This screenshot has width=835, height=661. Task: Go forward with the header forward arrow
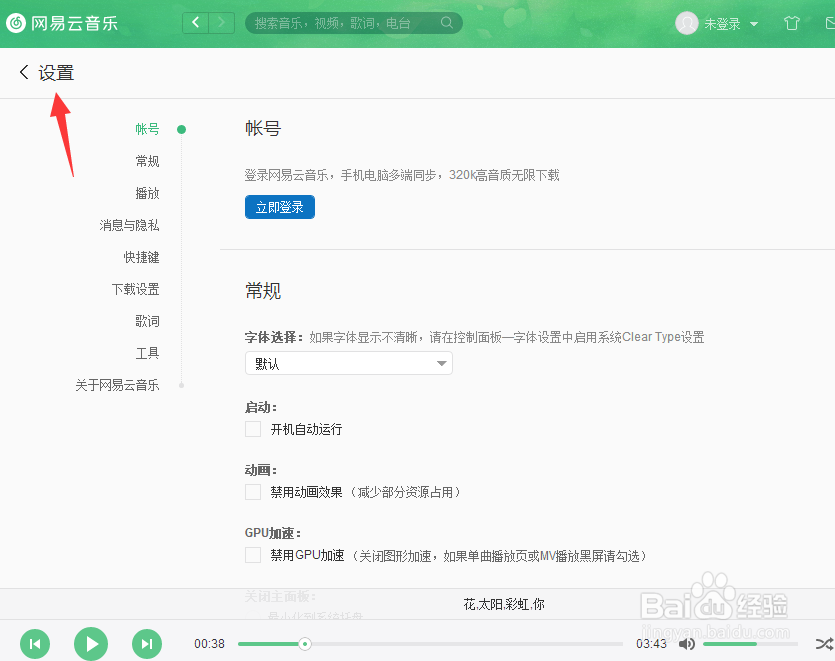(x=222, y=22)
